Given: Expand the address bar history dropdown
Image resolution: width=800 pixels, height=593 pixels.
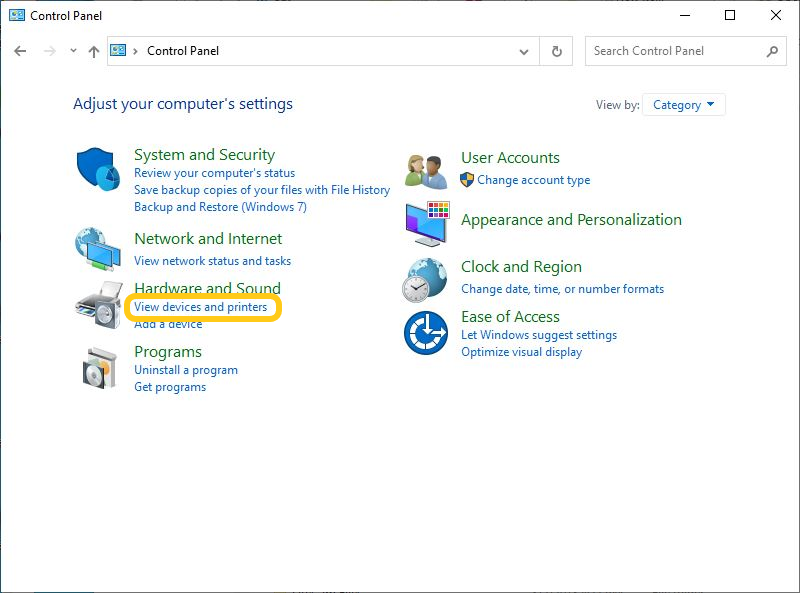Looking at the screenshot, I should pyautogui.click(x=524, y=51).
